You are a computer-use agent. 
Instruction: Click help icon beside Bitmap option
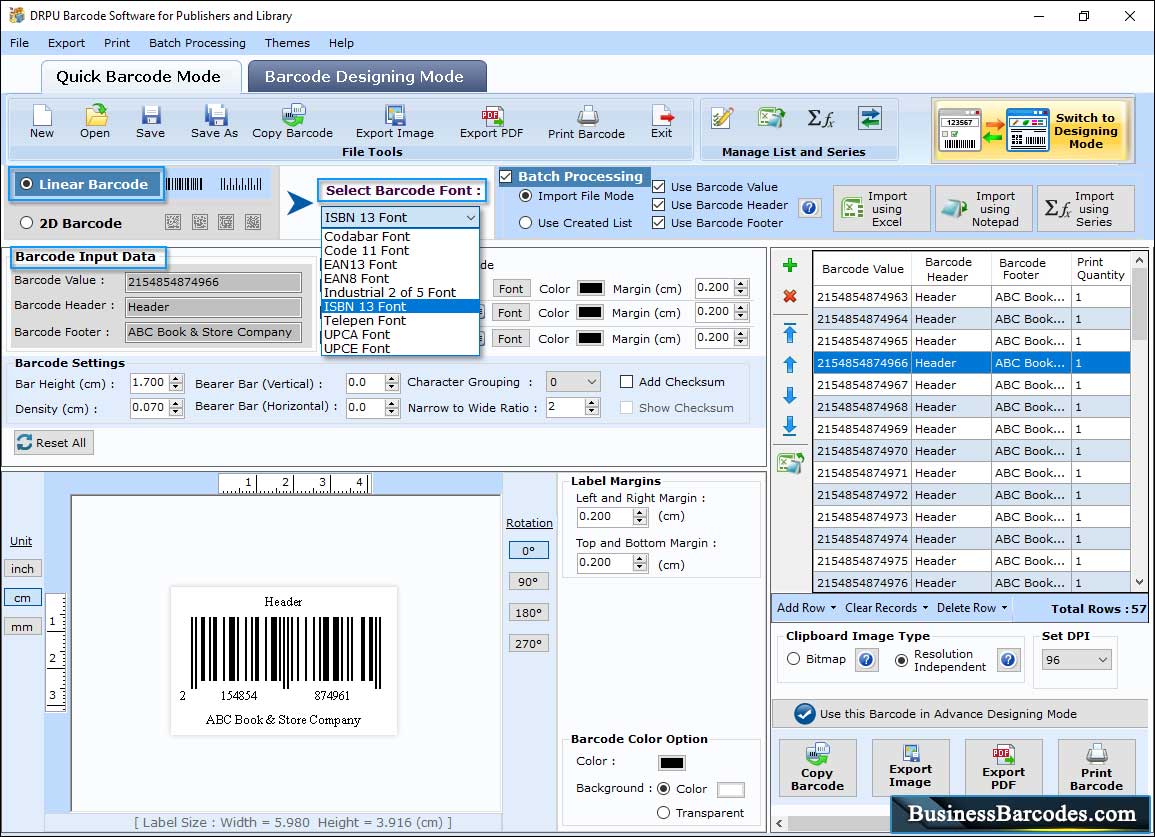866,659
